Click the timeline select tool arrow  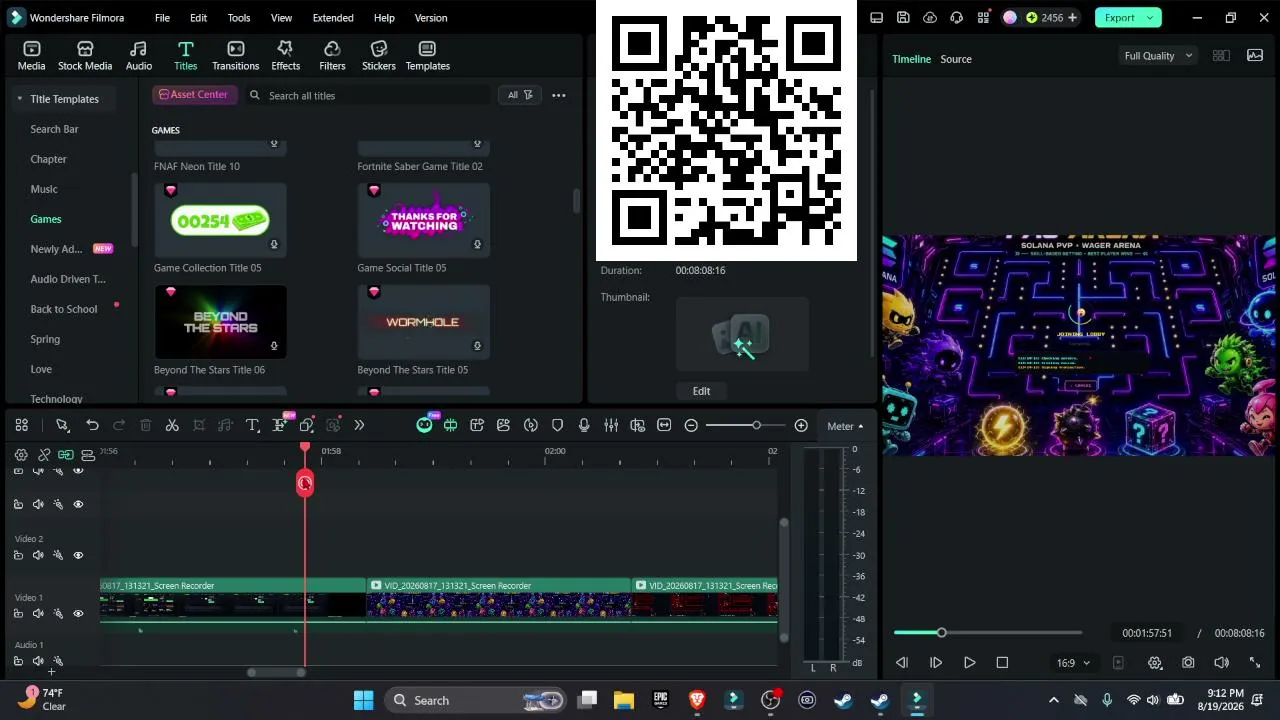coord(62,425)
